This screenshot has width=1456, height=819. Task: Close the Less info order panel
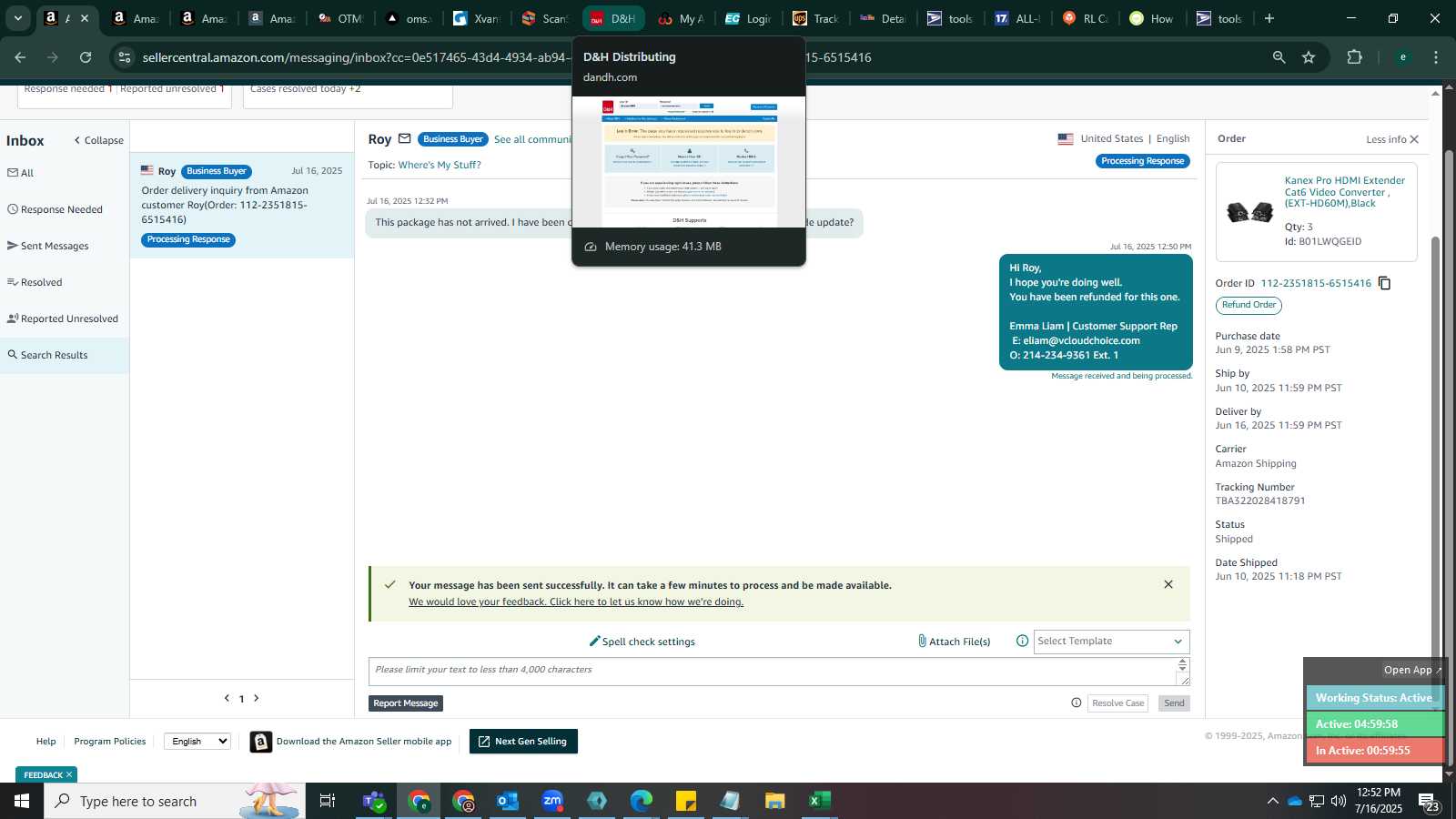1414,139
